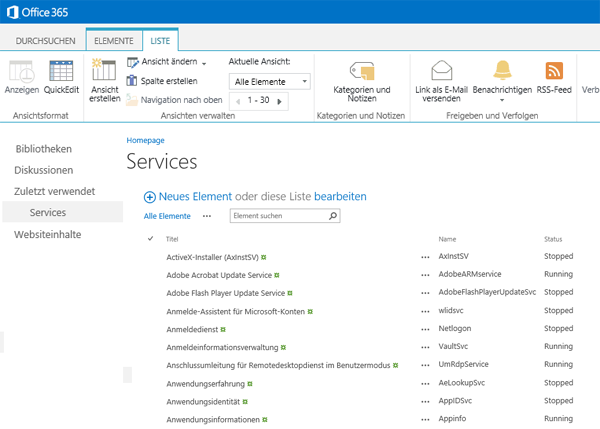The height and width of the screenshot is (429, 600).
Task: Open the Anwendungserfahrung item
Action: click(205, 384)
